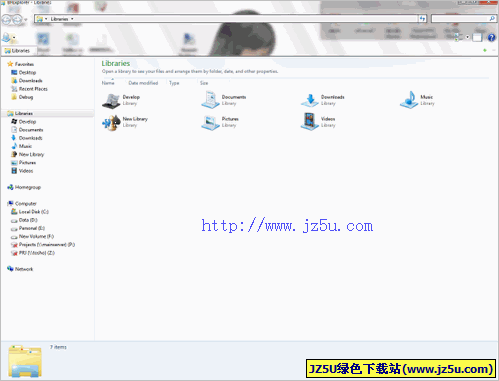Select Desktop under Favorites
Image resolution: width=499 pixels, height=381 pixels.
click(x=27, y=72)
